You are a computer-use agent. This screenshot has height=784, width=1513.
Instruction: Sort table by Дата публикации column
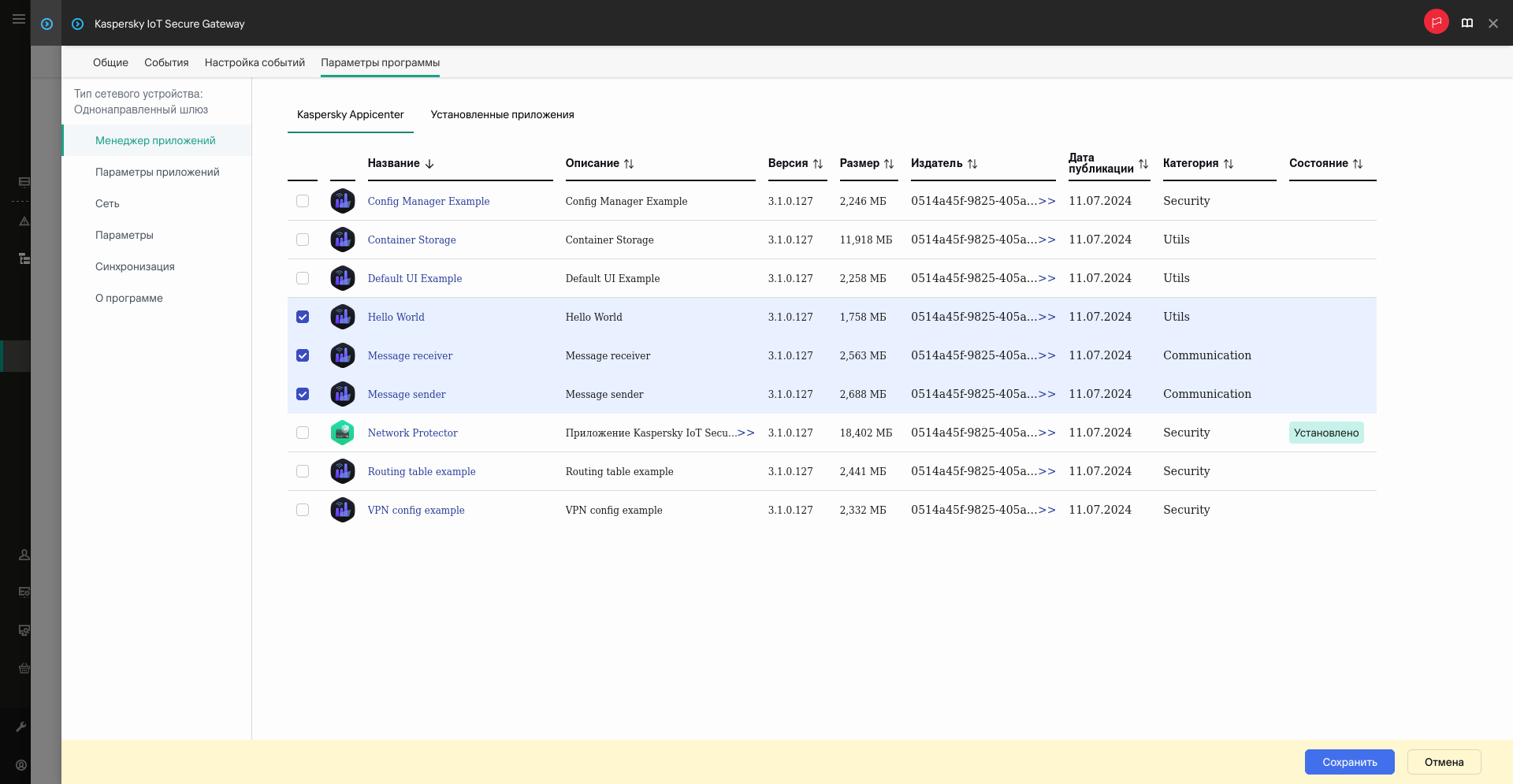1109,163
